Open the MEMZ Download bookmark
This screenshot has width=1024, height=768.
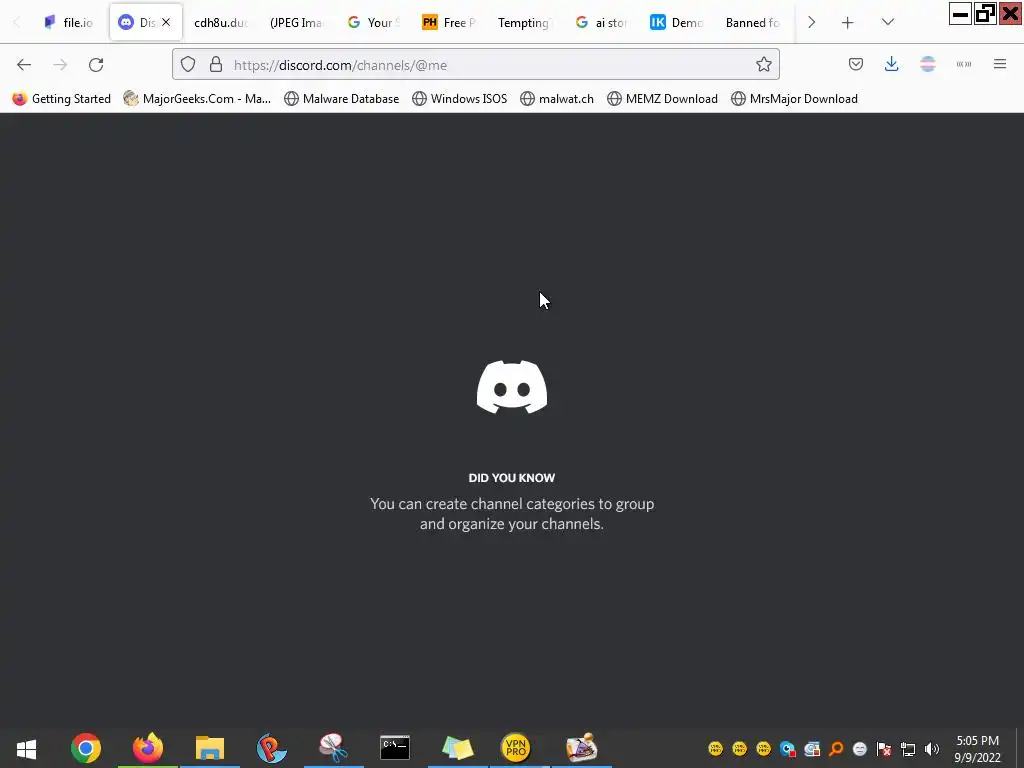662,99
